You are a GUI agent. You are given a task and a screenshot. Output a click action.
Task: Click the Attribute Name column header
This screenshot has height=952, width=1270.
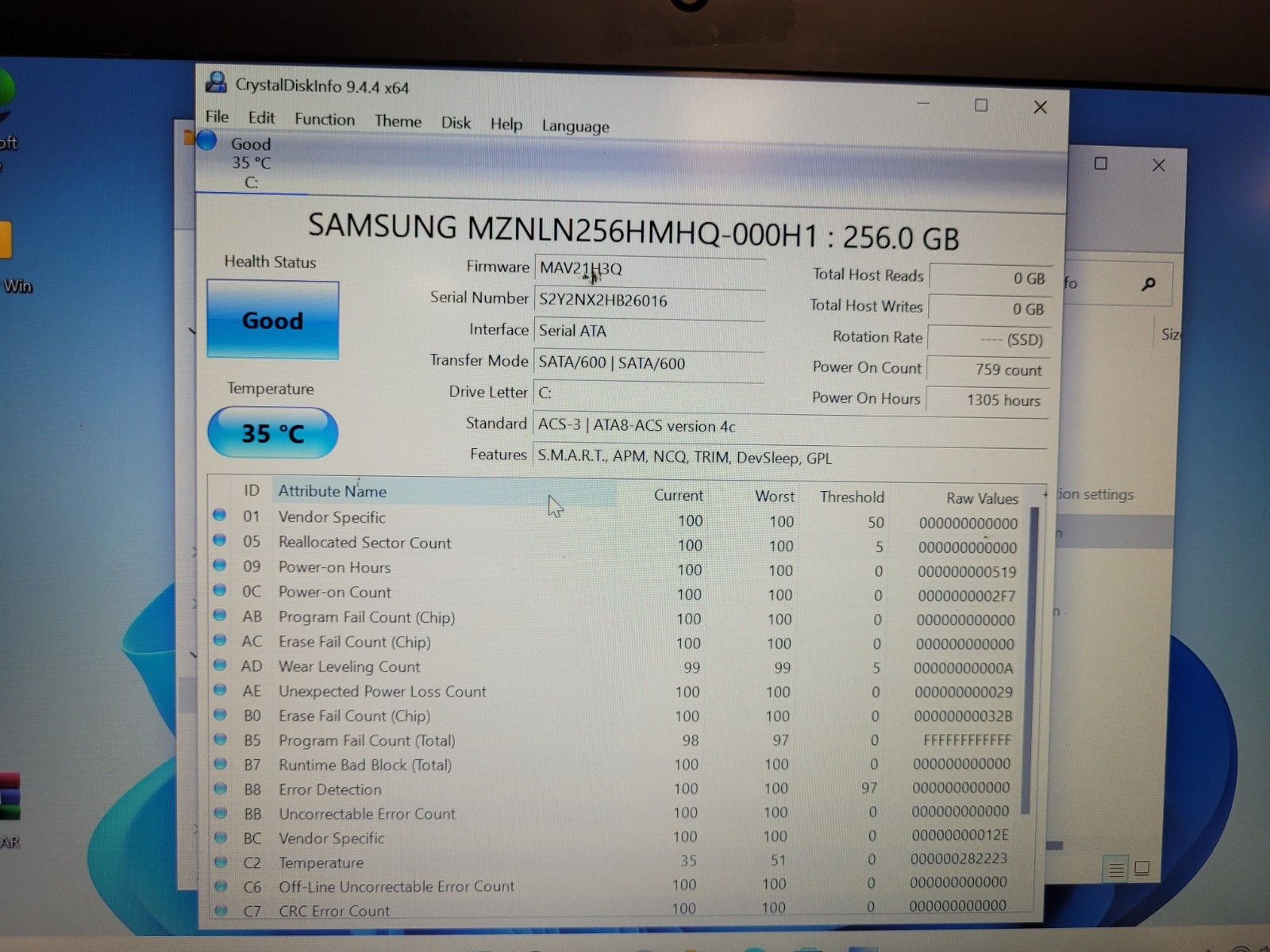coord(444,492)
